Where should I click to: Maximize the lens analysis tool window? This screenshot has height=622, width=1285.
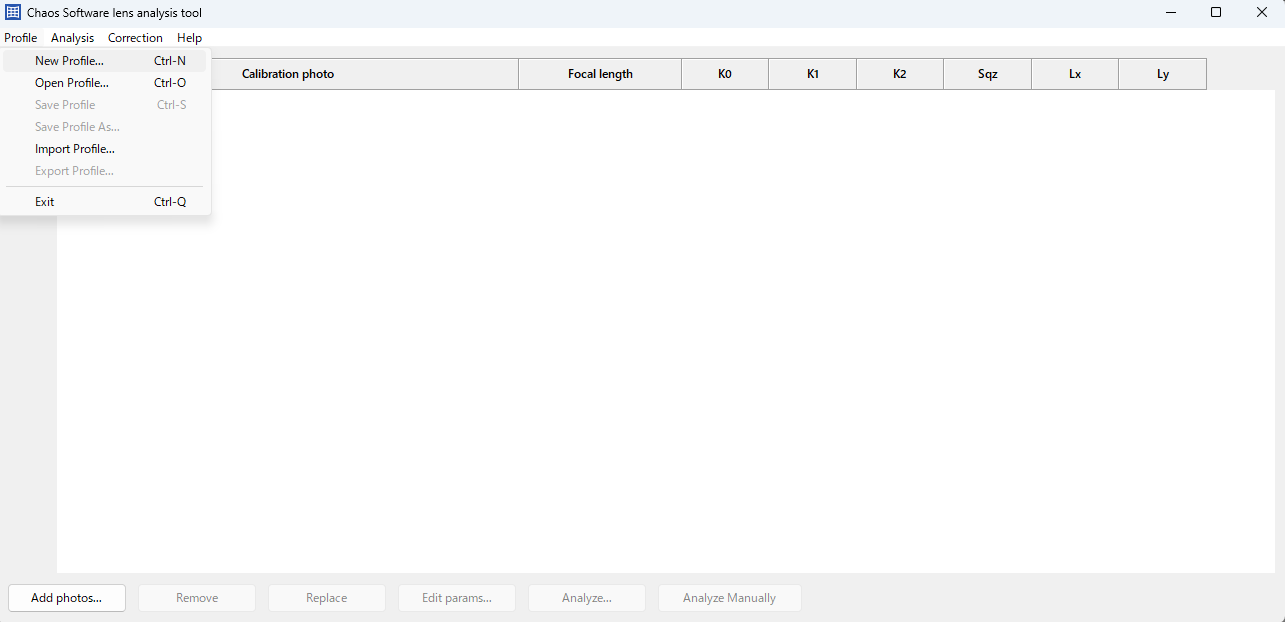(x=1216, y=13)
